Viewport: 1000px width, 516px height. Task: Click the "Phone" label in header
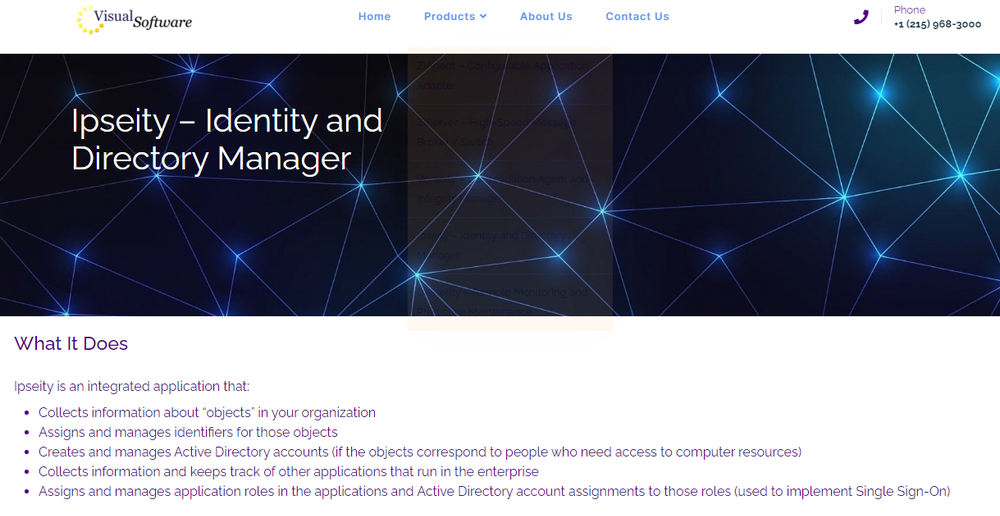[x=909, y=10]
